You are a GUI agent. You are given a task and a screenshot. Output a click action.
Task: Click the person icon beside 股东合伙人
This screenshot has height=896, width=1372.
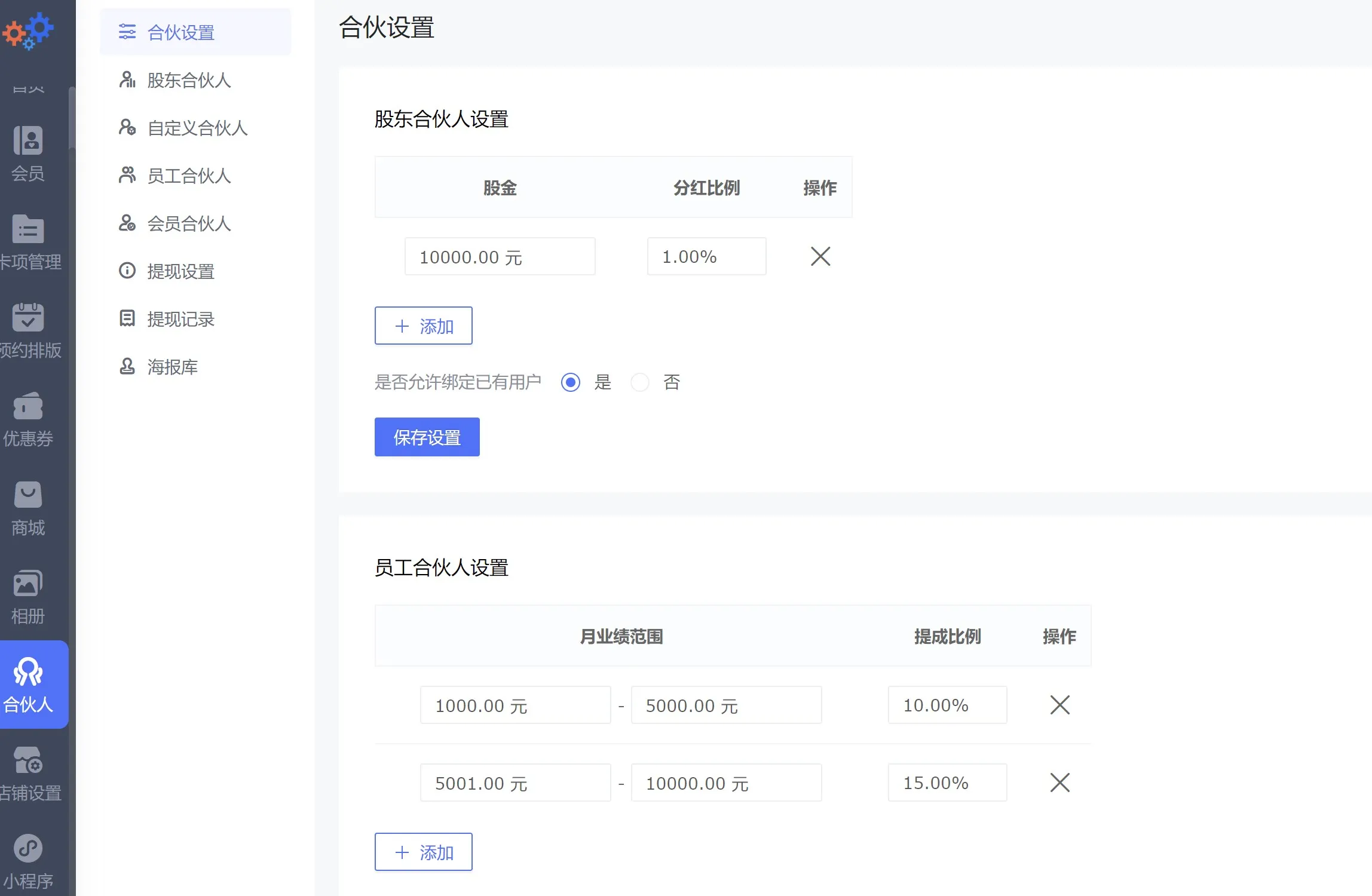point(127,79)
